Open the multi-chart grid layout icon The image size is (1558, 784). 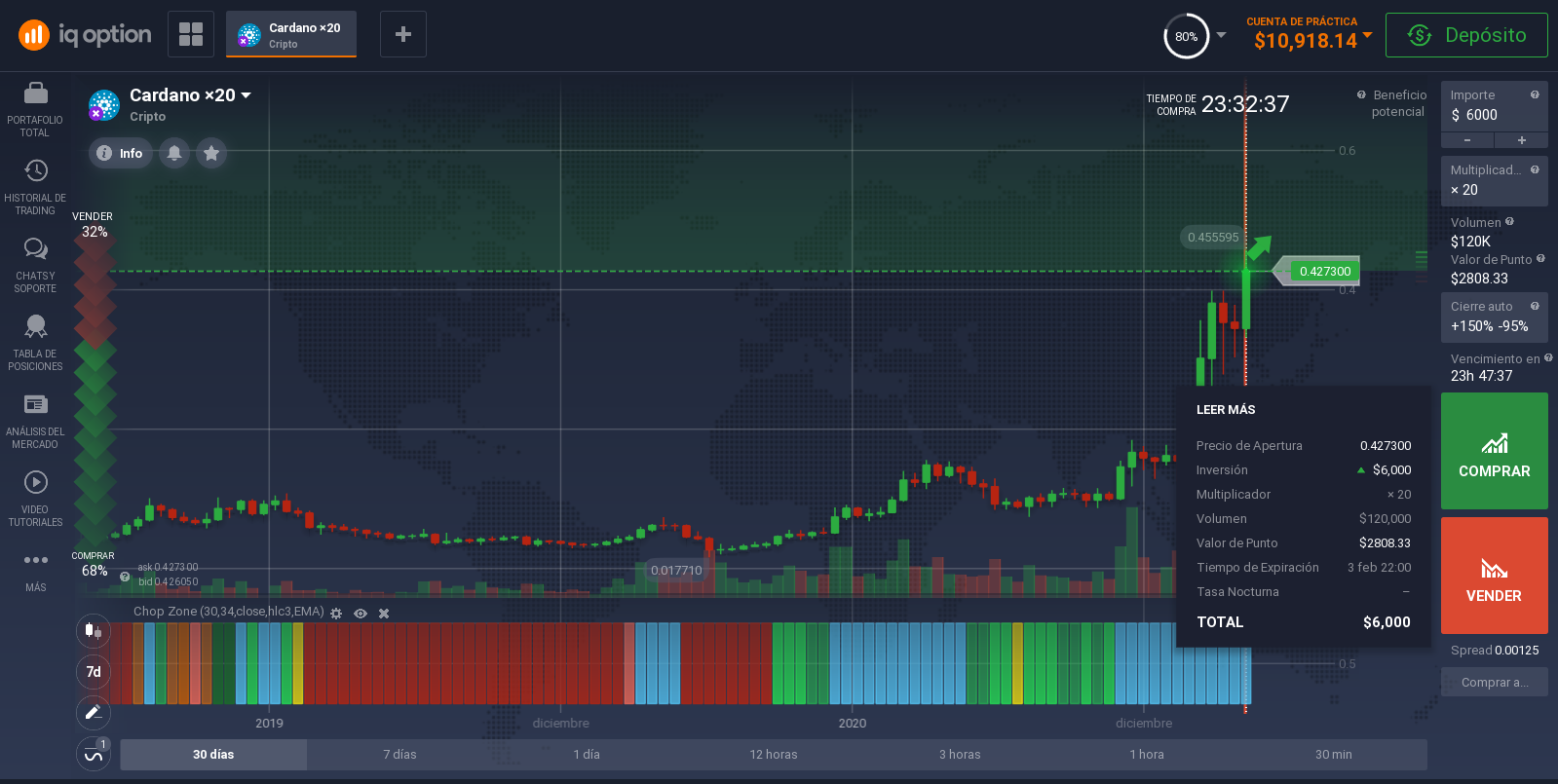click(191, 34)
